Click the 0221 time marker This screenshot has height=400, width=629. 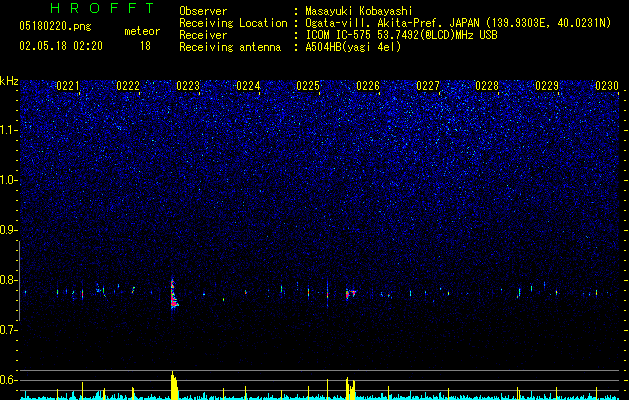(68, 86)
